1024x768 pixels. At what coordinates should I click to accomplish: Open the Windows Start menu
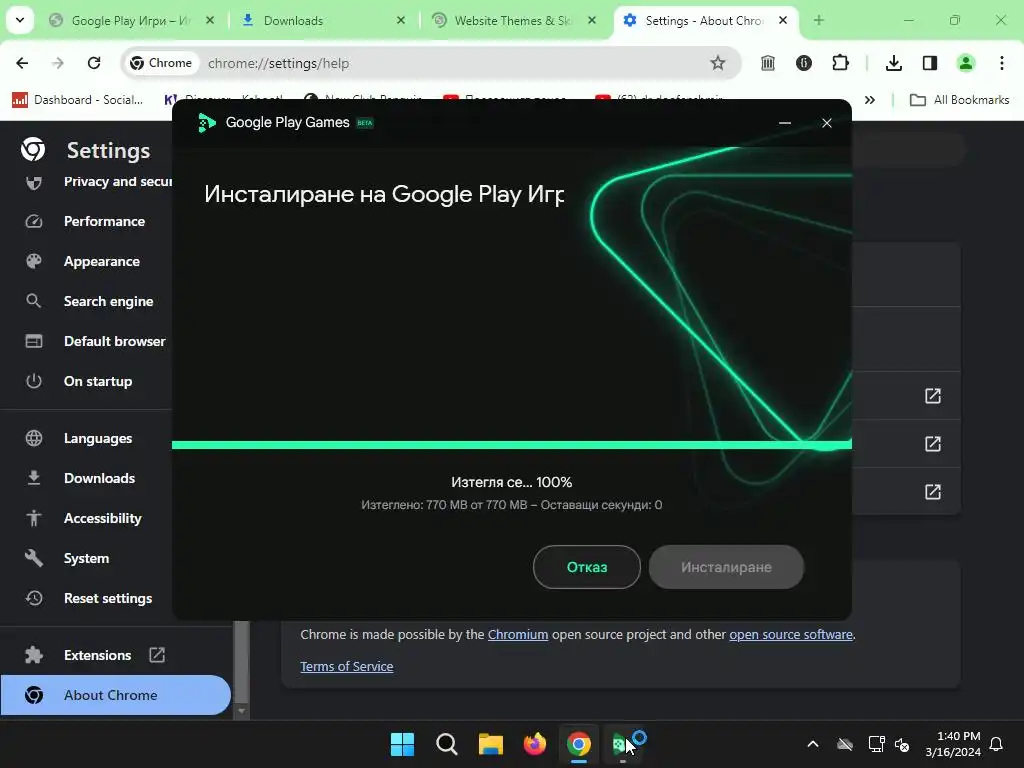coord(402,744)
